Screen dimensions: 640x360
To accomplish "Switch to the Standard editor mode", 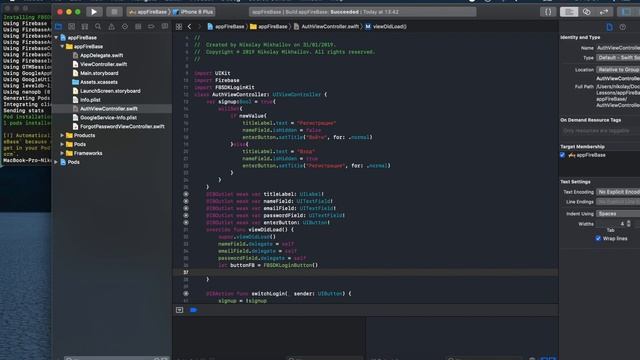I will point(569,12).
